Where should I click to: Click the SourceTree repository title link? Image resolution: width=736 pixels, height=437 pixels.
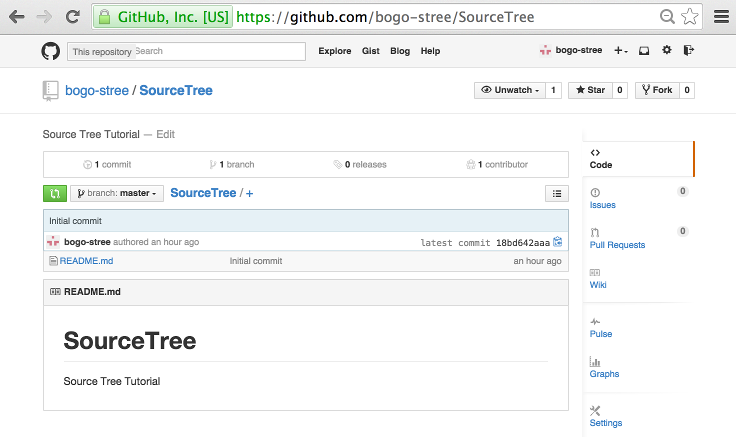coord(176,91)
